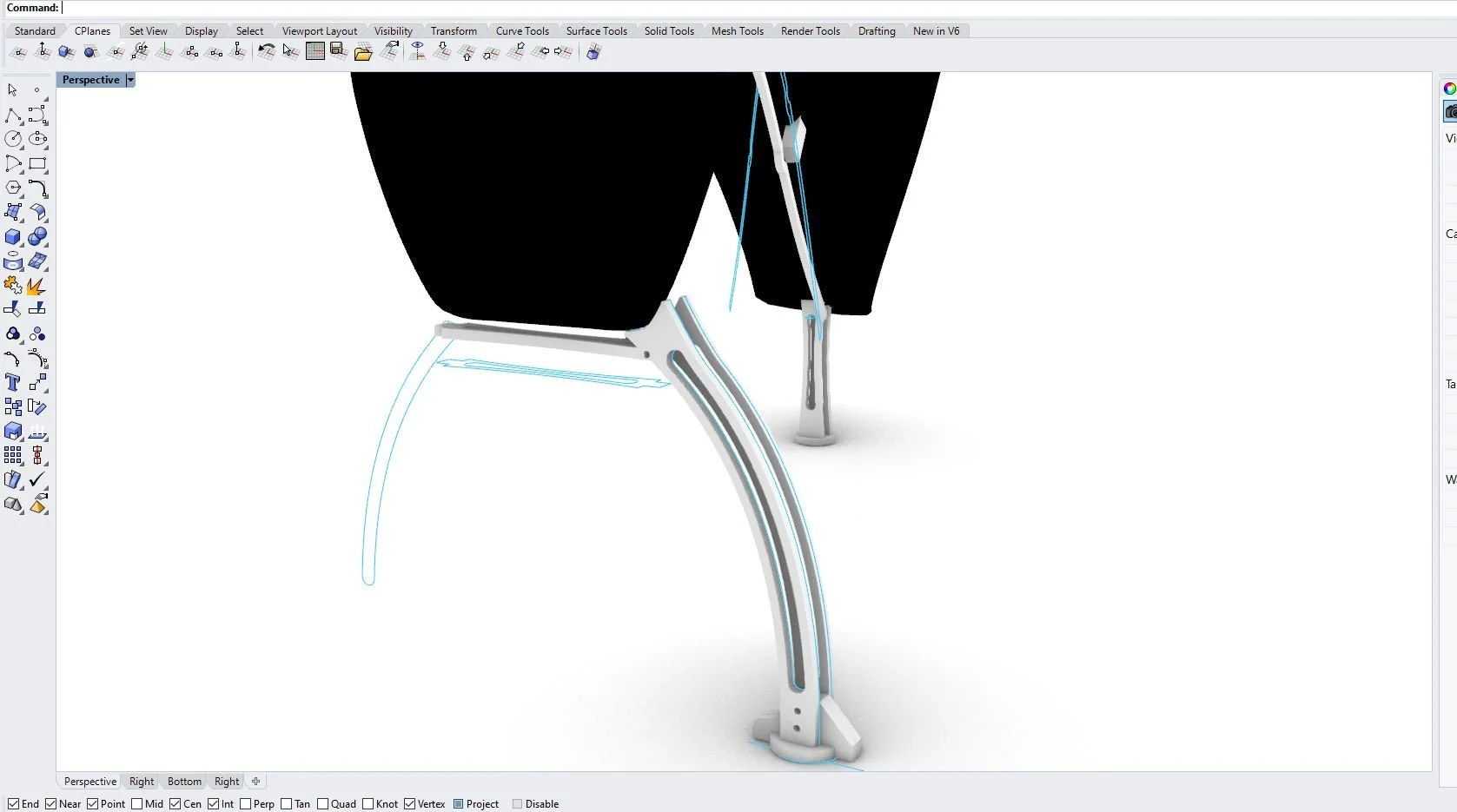
Task: Choose the Rectangle tool
Action: (37, 163)
